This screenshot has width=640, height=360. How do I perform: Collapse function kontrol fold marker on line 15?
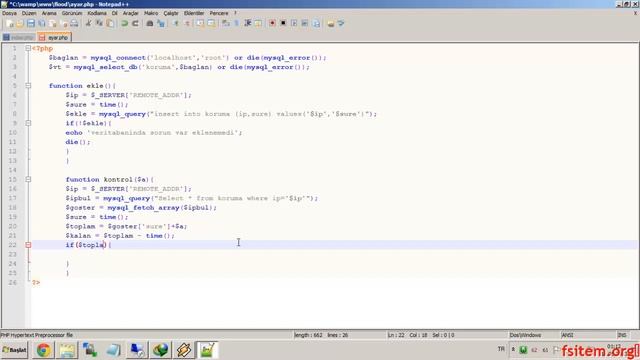[x=28, y=179]
